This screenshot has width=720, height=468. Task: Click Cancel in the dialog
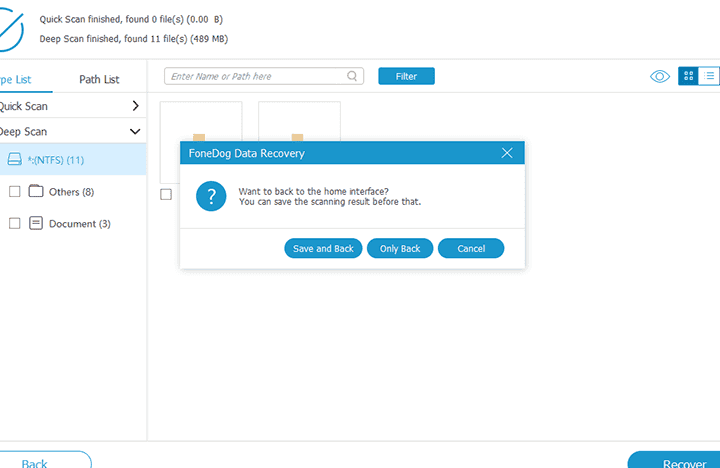[471, 248]
